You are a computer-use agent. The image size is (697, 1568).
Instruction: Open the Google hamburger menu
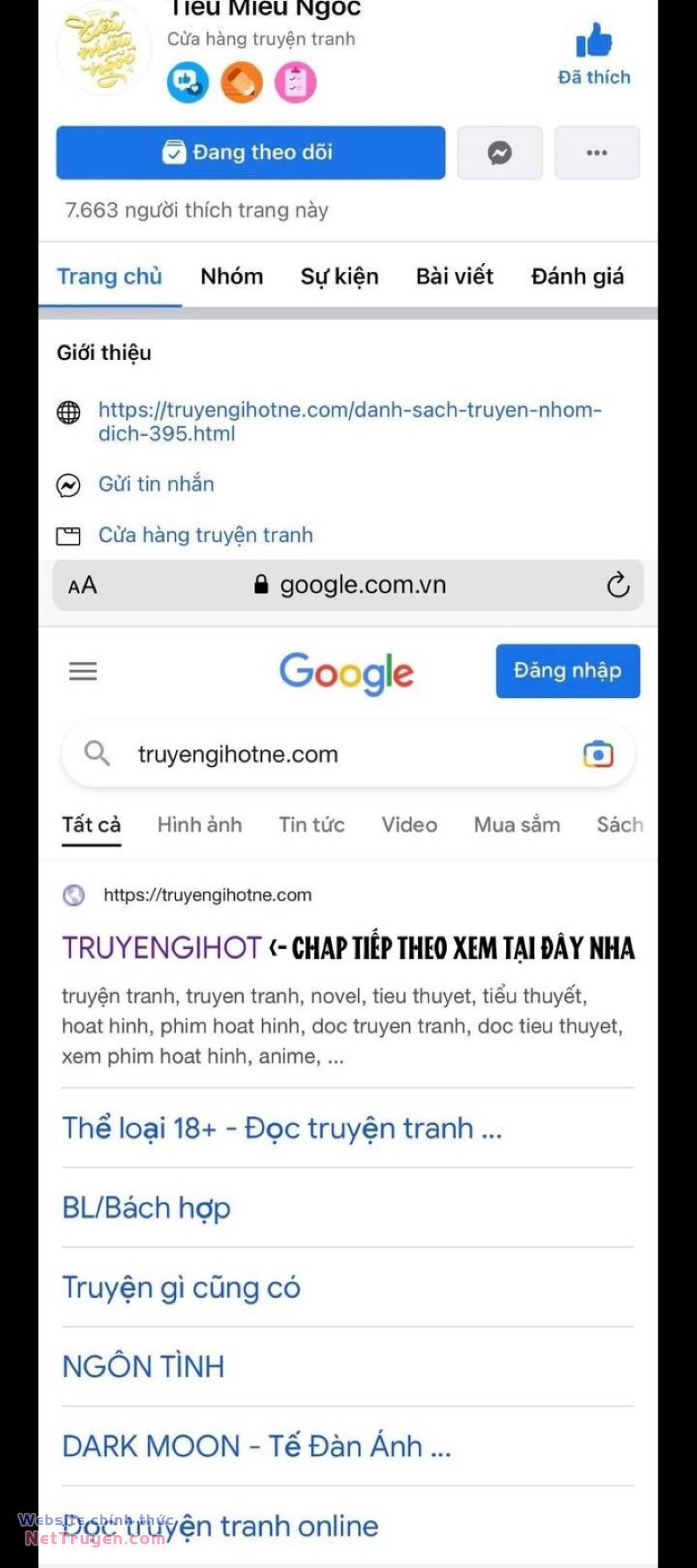(x=83, y=671)
